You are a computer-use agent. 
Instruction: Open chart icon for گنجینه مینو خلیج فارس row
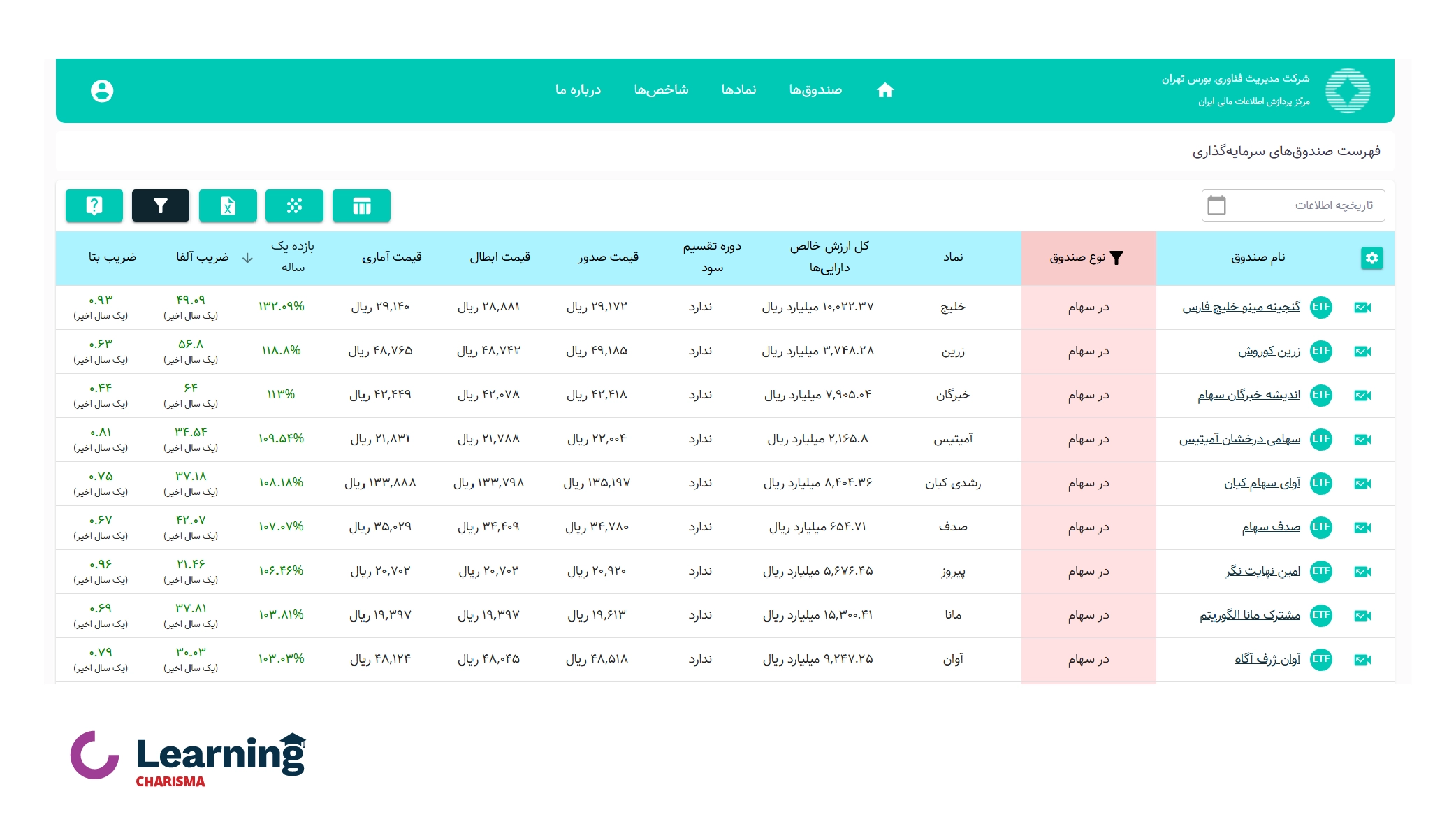point(1362,308)
